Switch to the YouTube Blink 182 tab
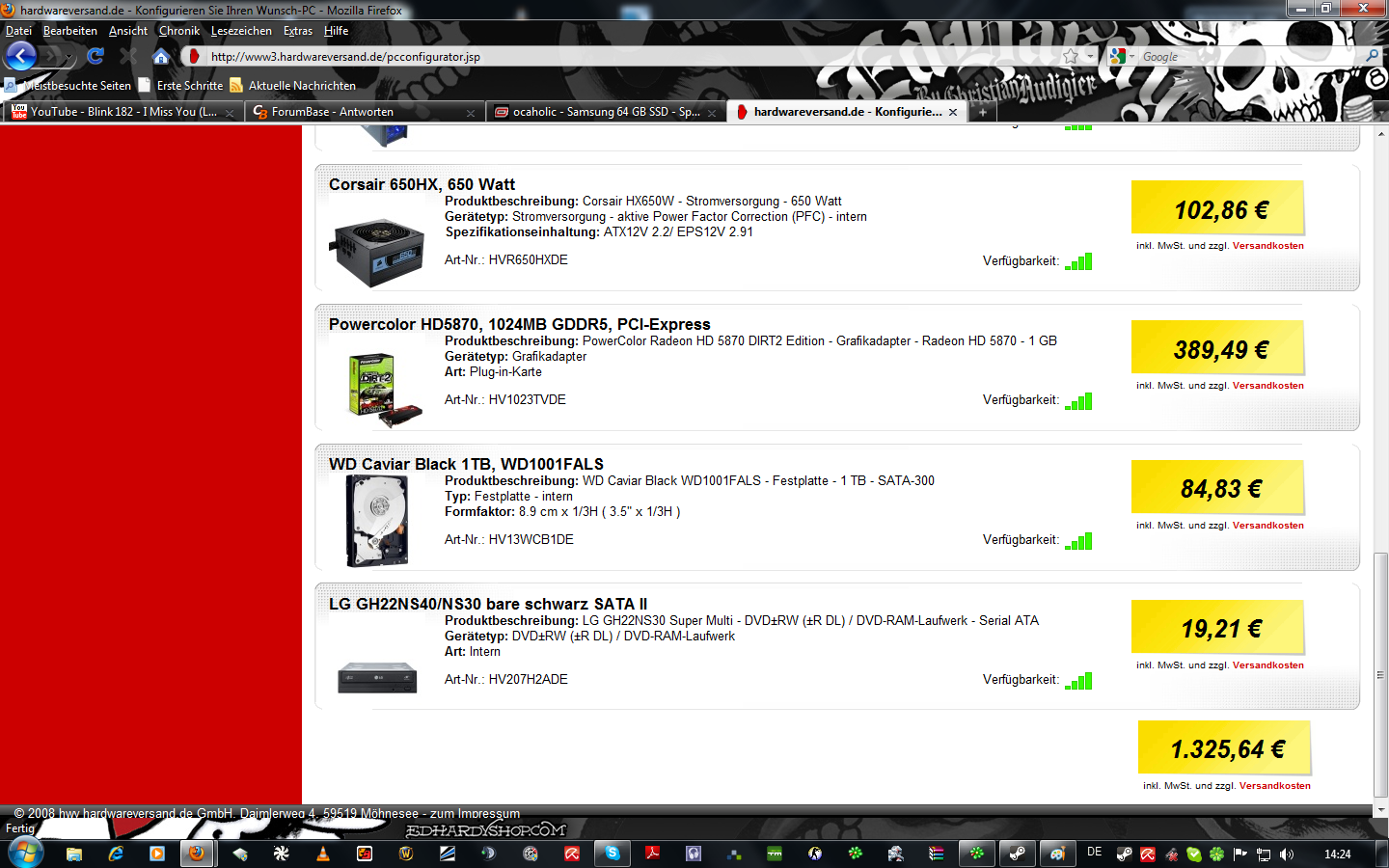Viewport: 1389px width, 868px height. click(x=123, y=112)
